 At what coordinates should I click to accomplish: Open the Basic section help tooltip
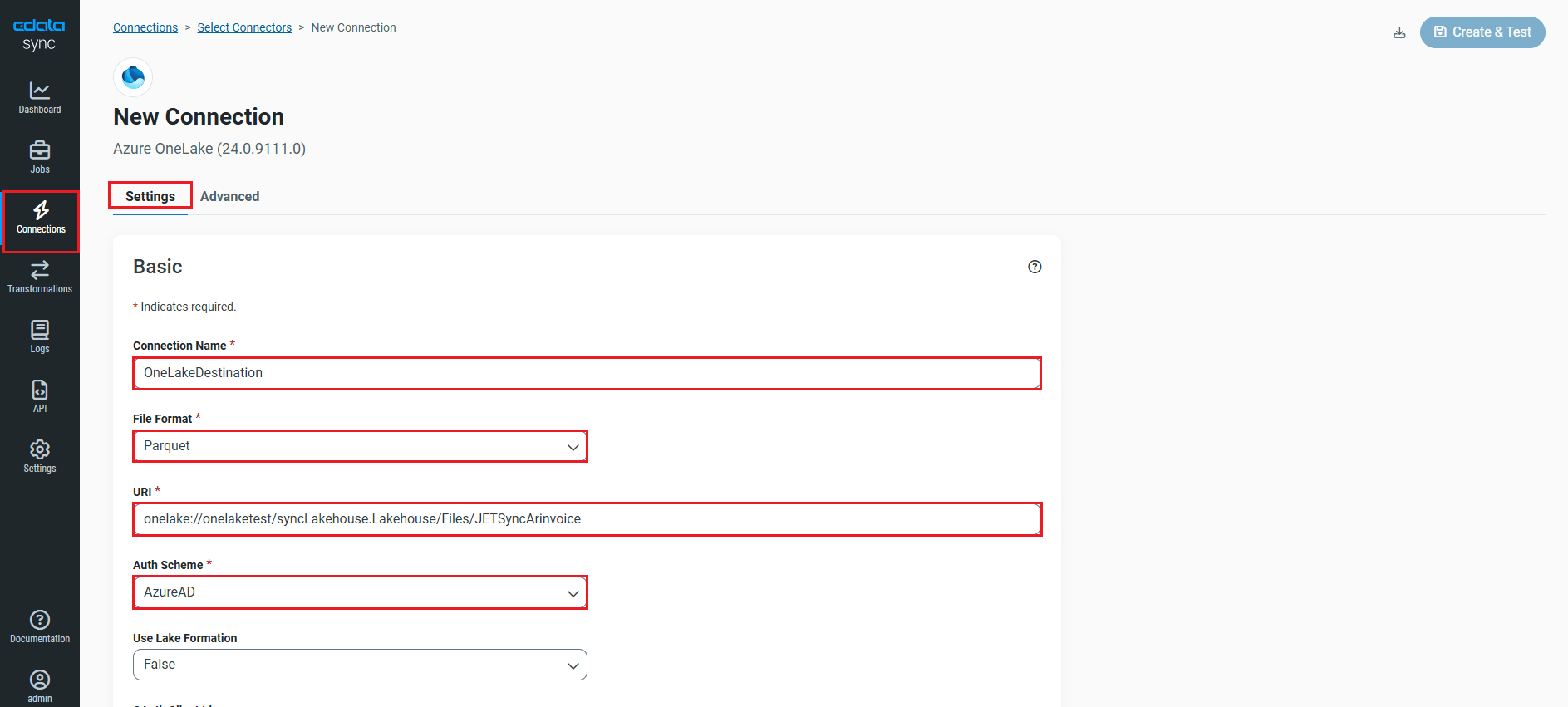click(1035, 267)
